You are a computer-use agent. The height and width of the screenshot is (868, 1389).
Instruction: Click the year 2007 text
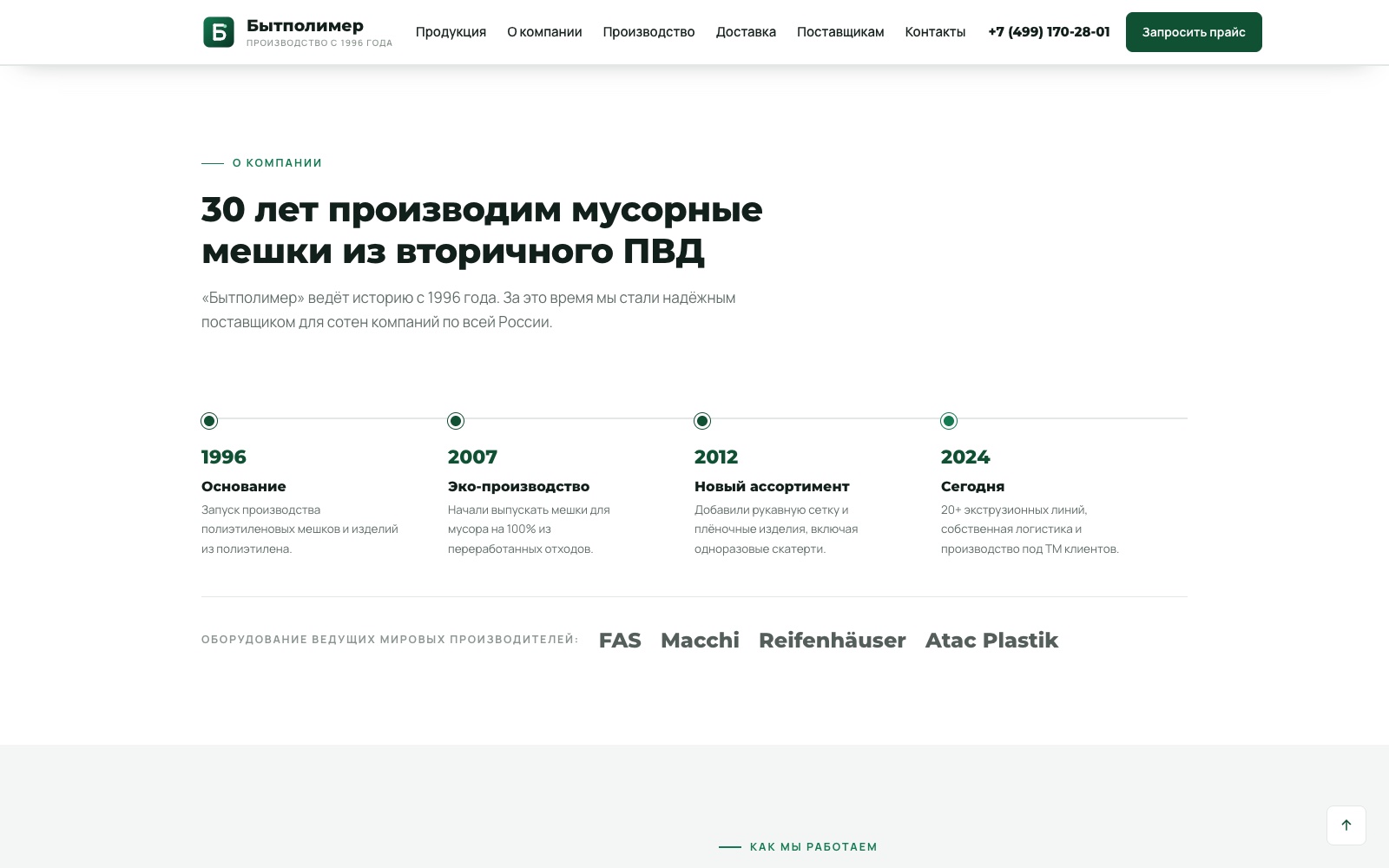click(472, 457)
